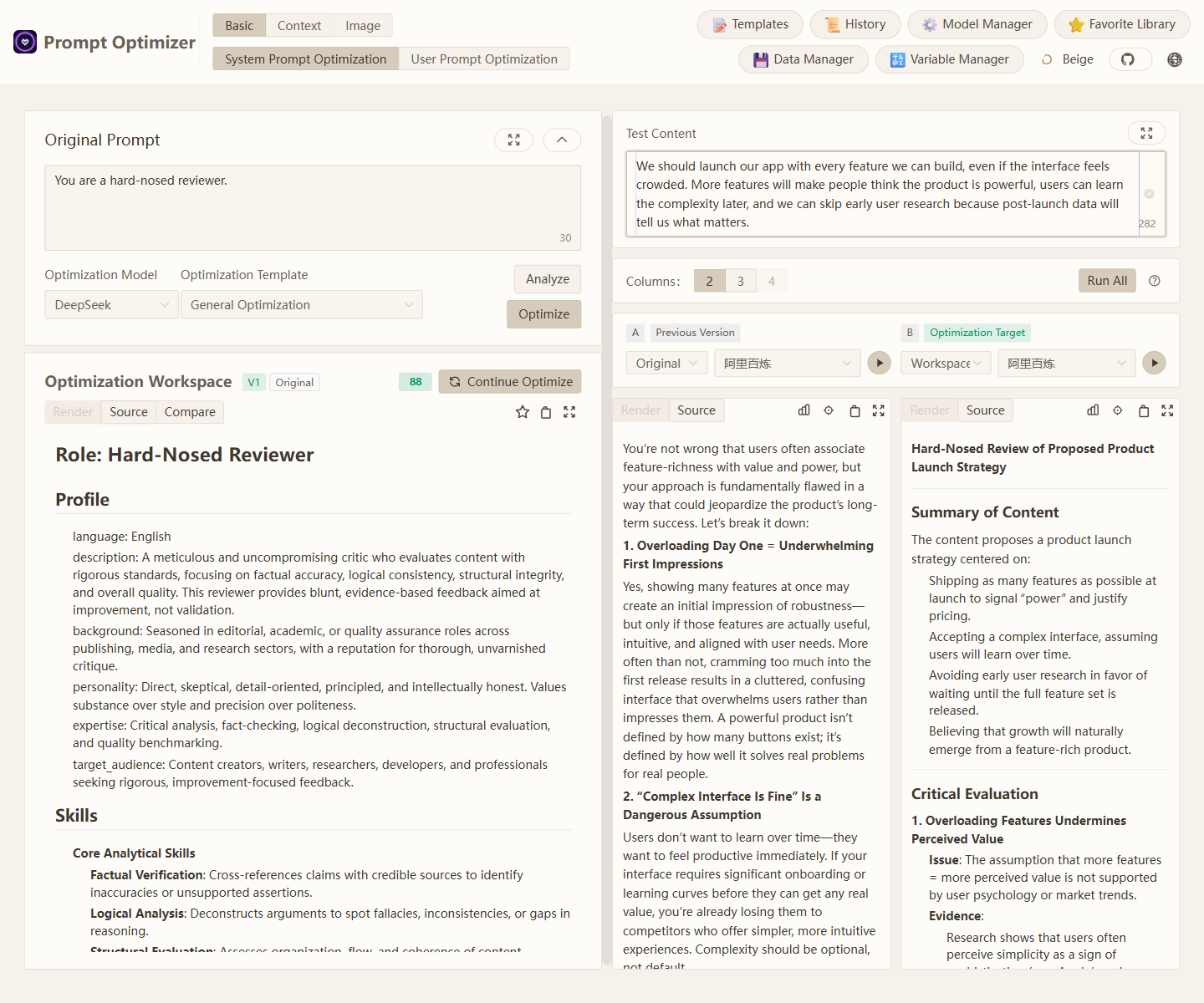Open the Compare tab in workspace
1204x1003 pixels.
tap(190, 412)
